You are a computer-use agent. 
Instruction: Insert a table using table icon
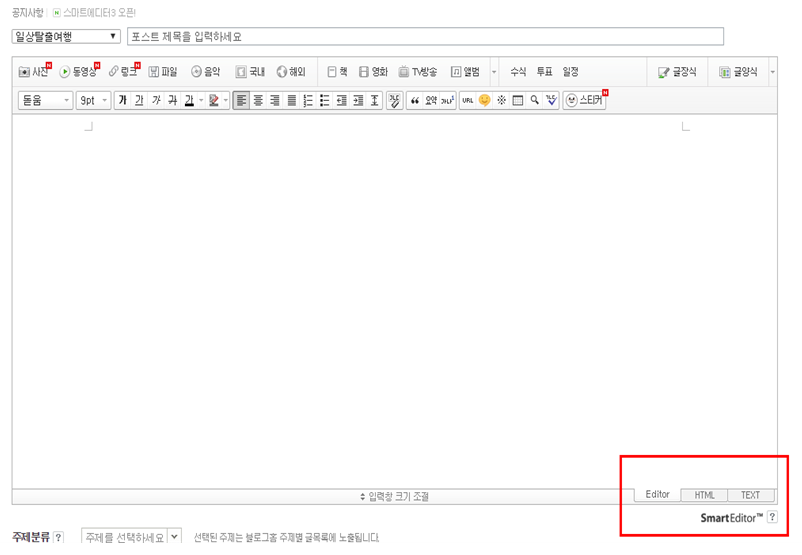click(518, 101)
